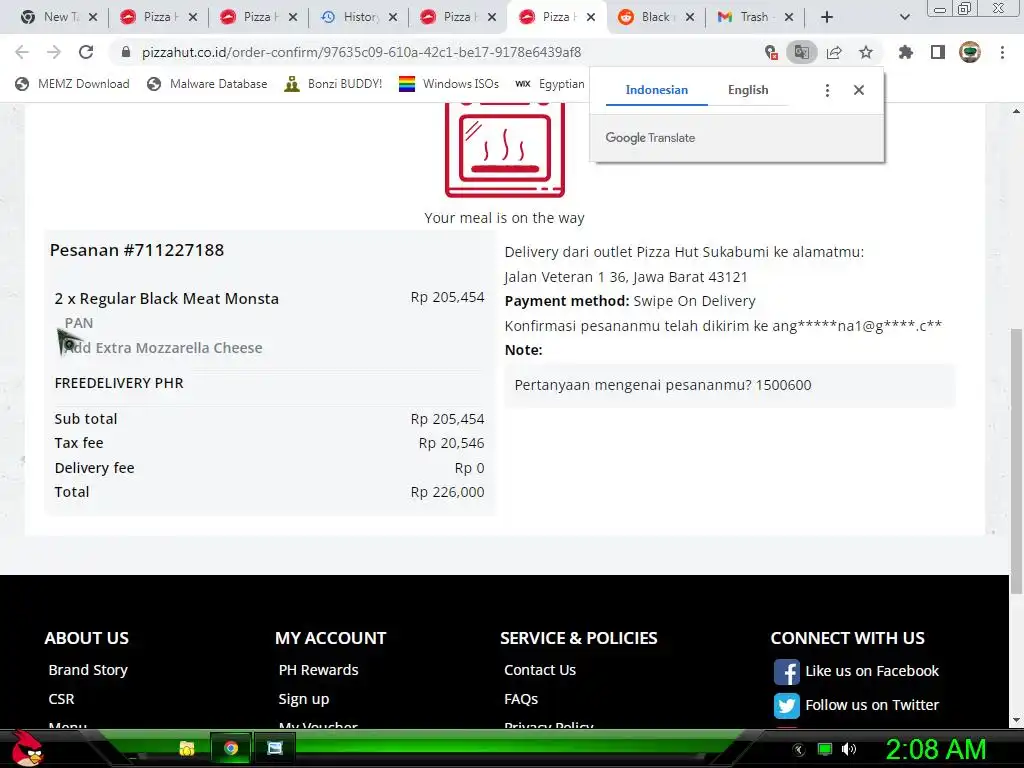Go forward with the forward arrow
Viewport: 1024px width, 768px height.
[x=54, y=52]
